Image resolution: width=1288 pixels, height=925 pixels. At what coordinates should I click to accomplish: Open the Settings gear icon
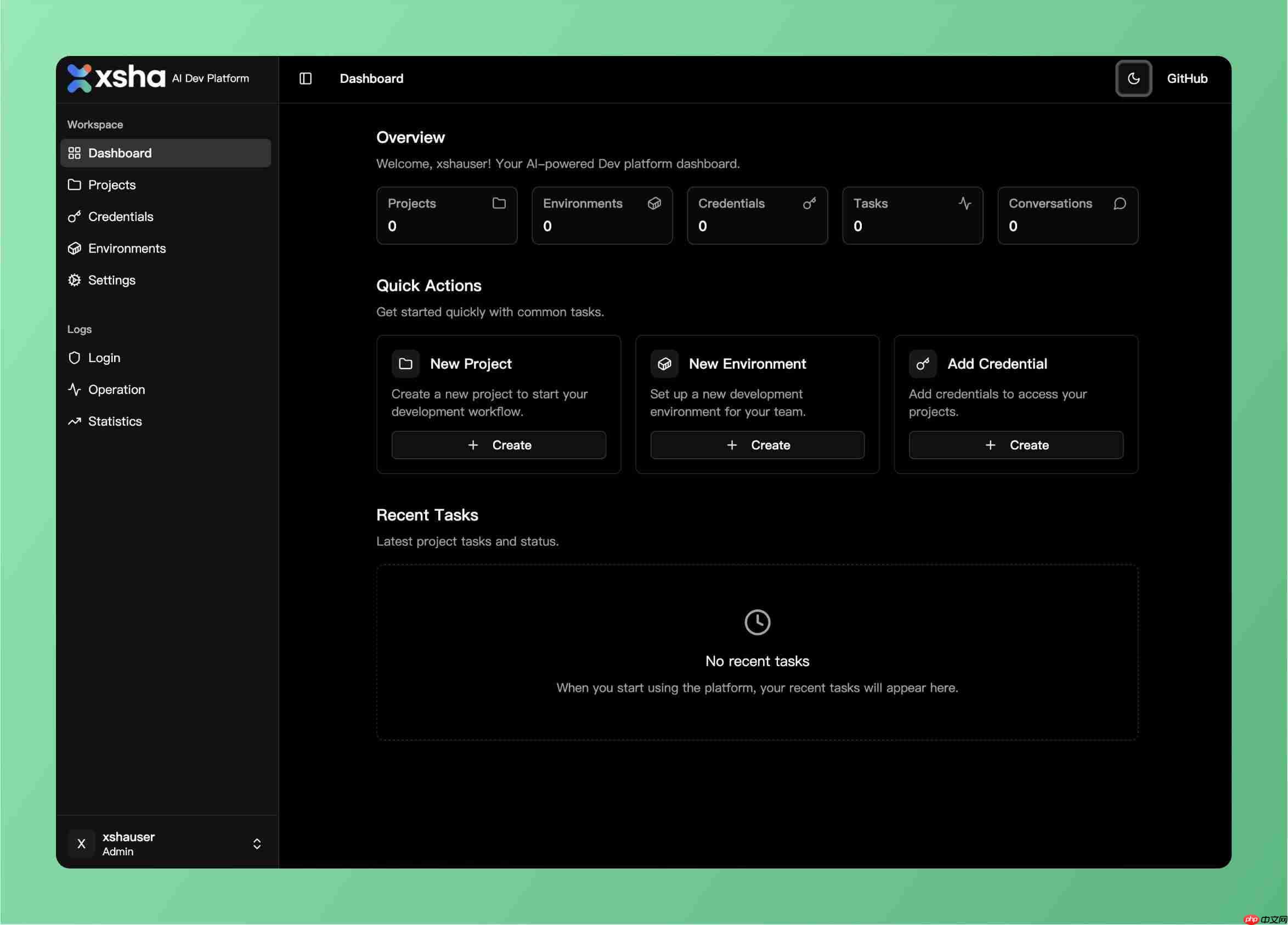[75, 280]
